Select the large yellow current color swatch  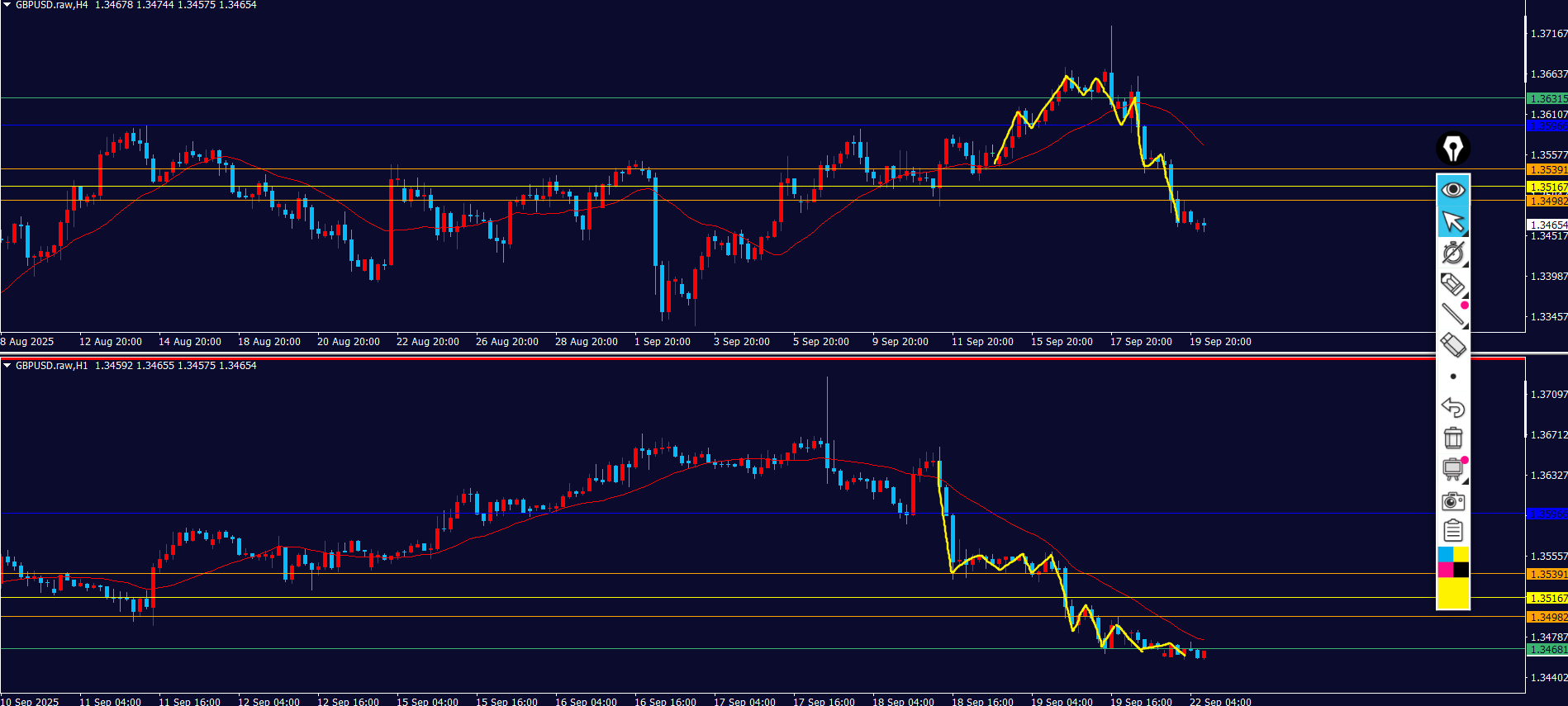1453,593
